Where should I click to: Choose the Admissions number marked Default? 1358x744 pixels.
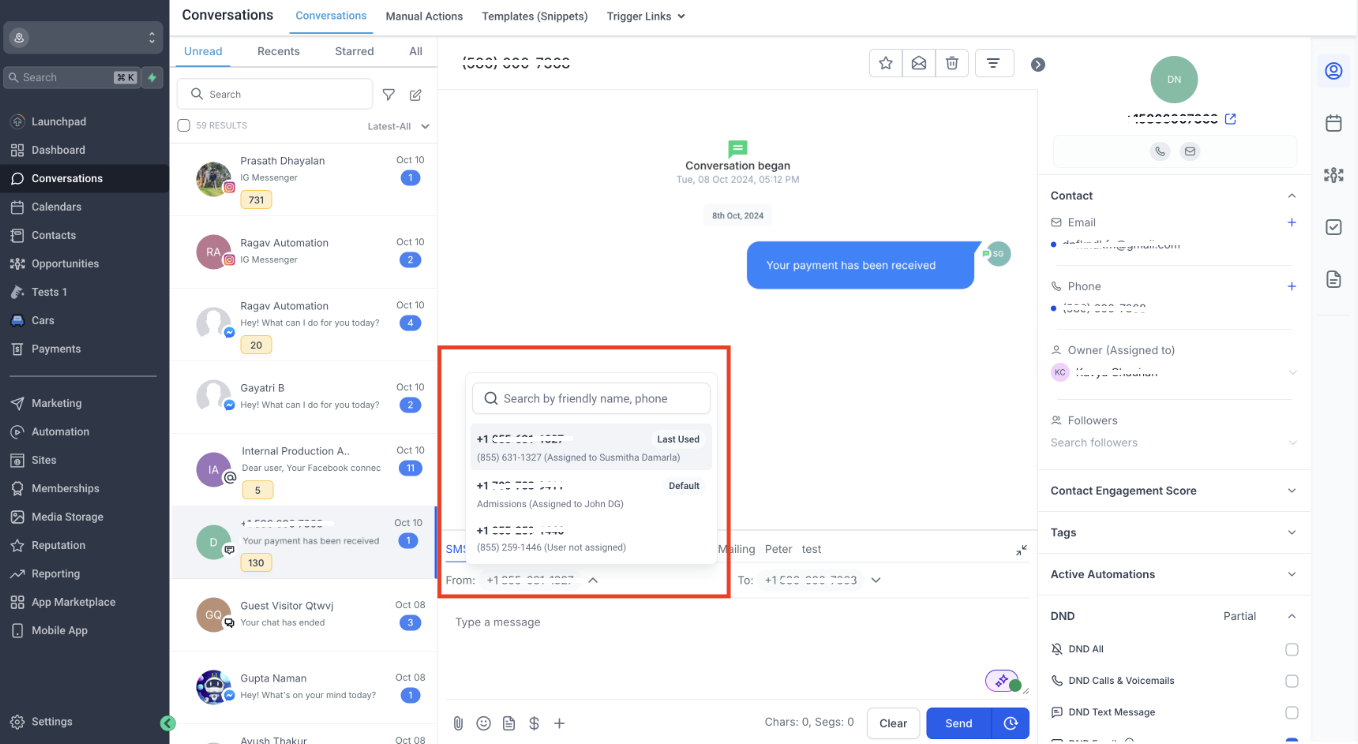point(591,494)
